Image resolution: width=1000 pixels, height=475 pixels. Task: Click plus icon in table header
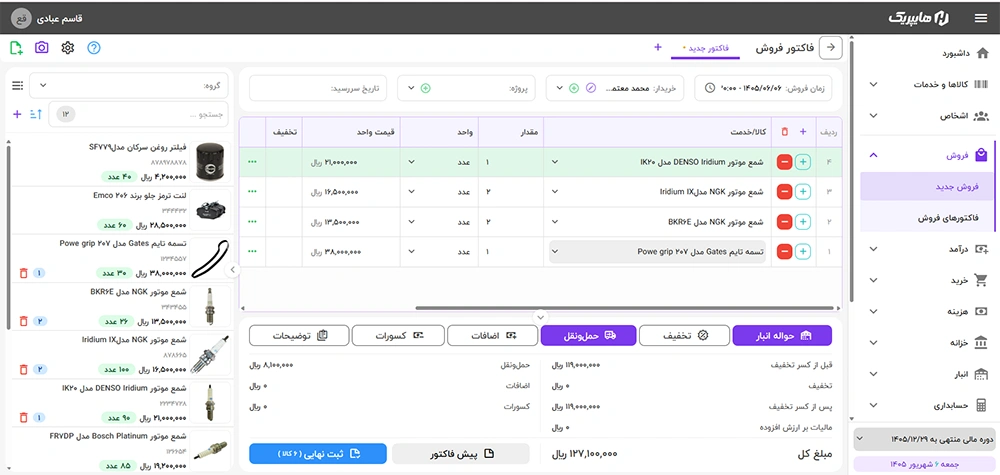point(803,131)
